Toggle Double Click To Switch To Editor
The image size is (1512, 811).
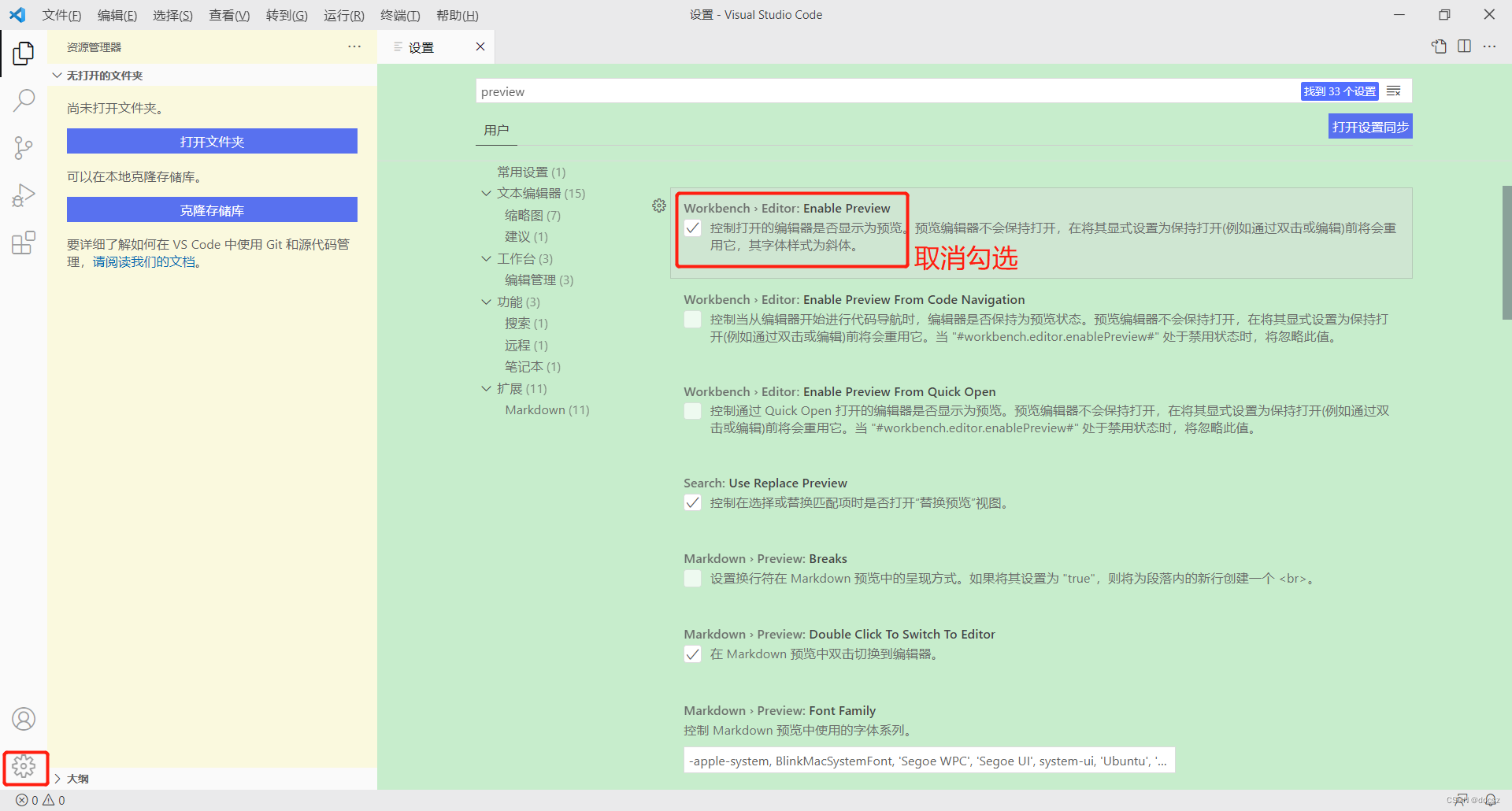pyautogui.click(x=692, y=654)
